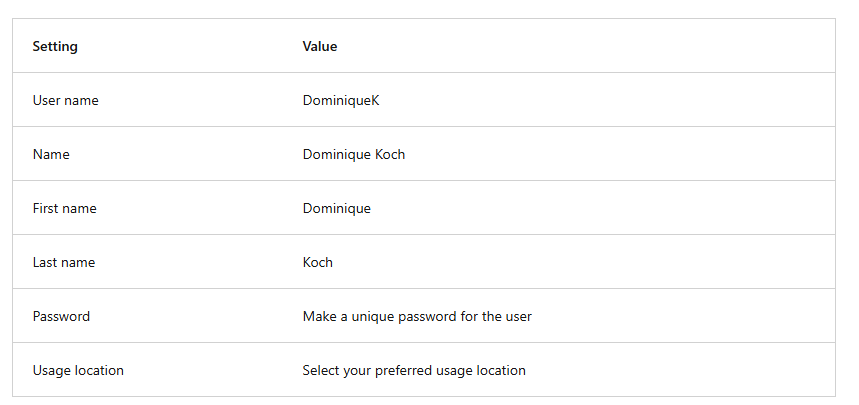
Task: Click the word Select in the bottom row
Action: click(321, 370)
